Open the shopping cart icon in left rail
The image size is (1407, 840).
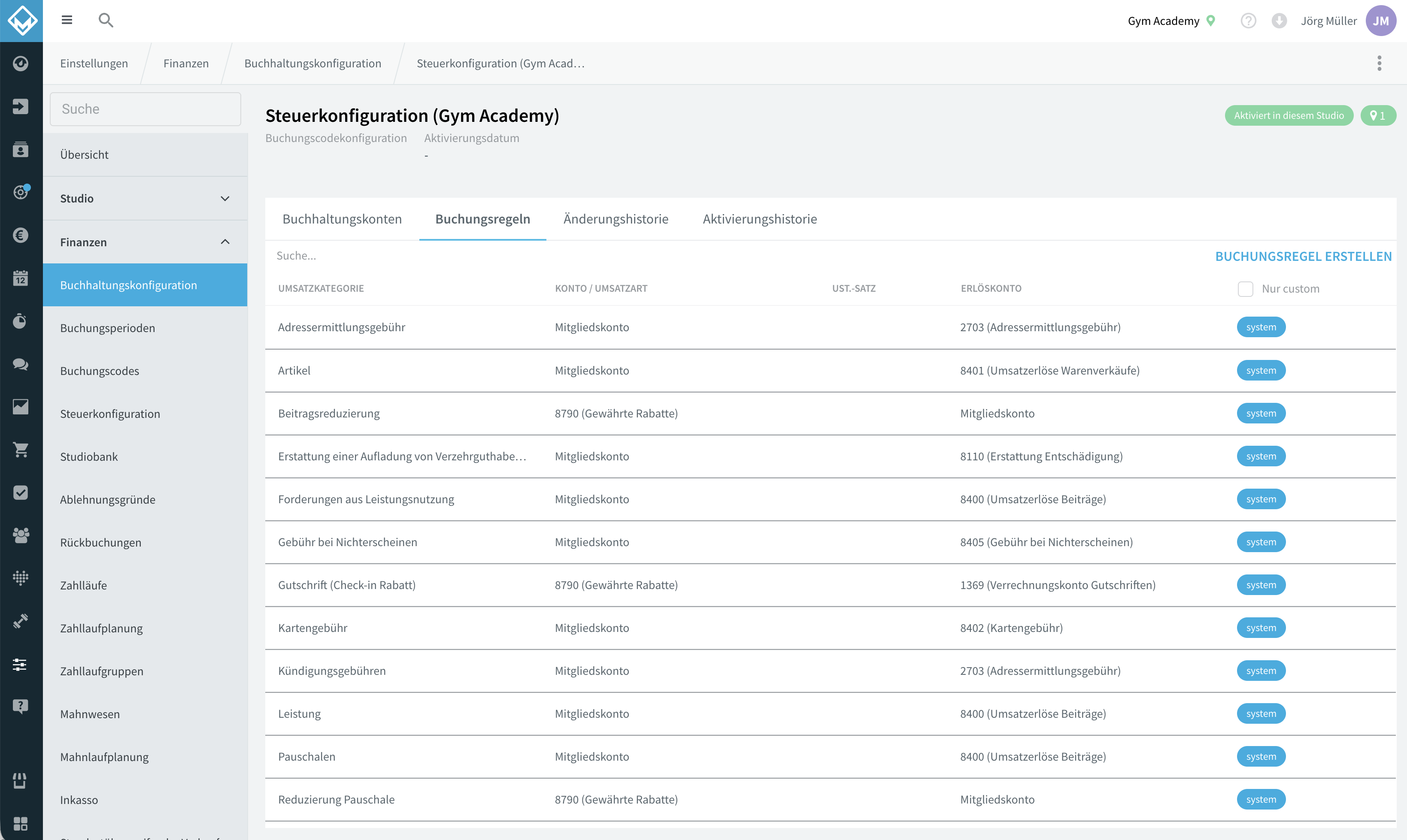(x=21, y=450)
